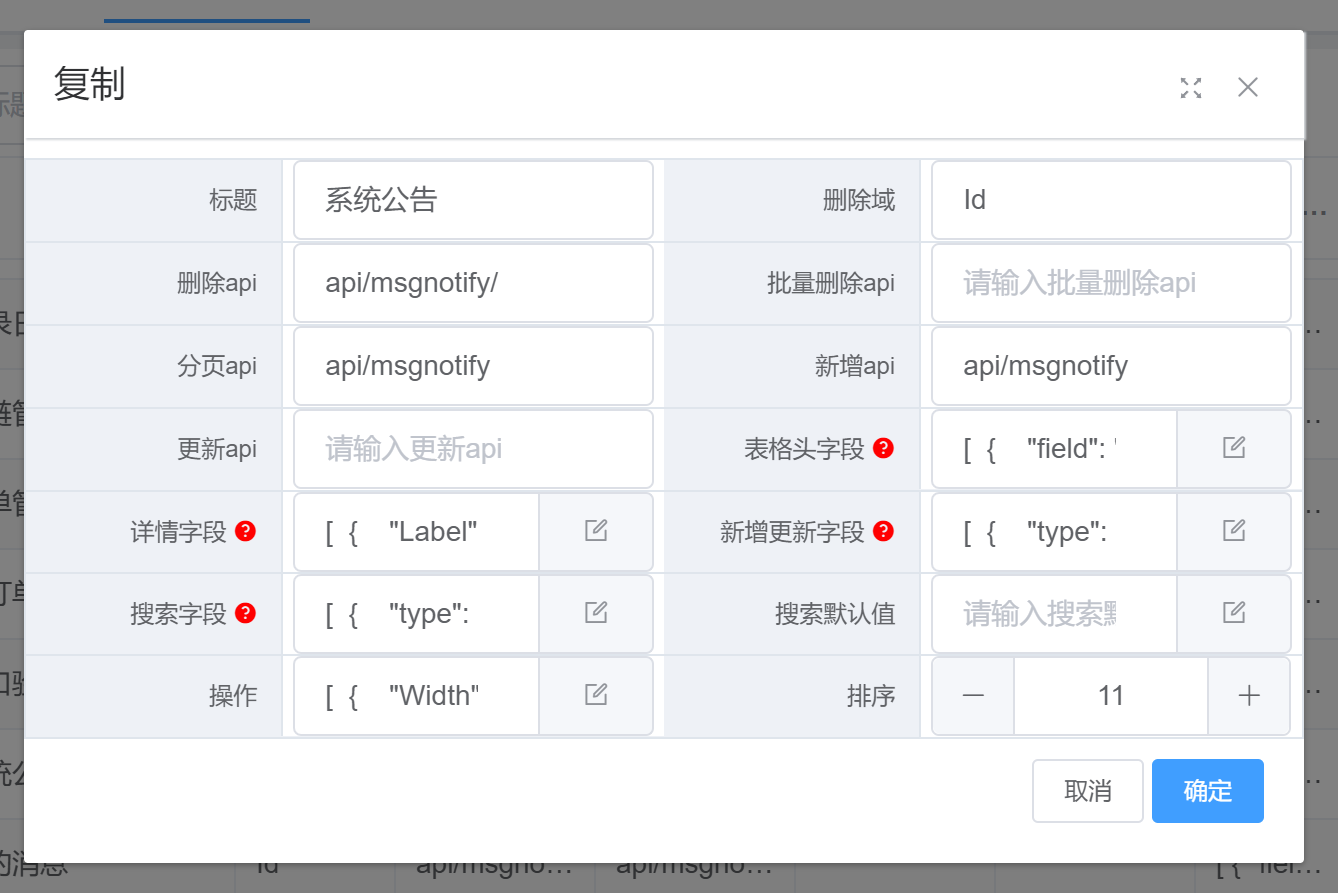Open the editor for 详情字段
Viewport: 1338px width, 893px height.
(x=596, y=531)
